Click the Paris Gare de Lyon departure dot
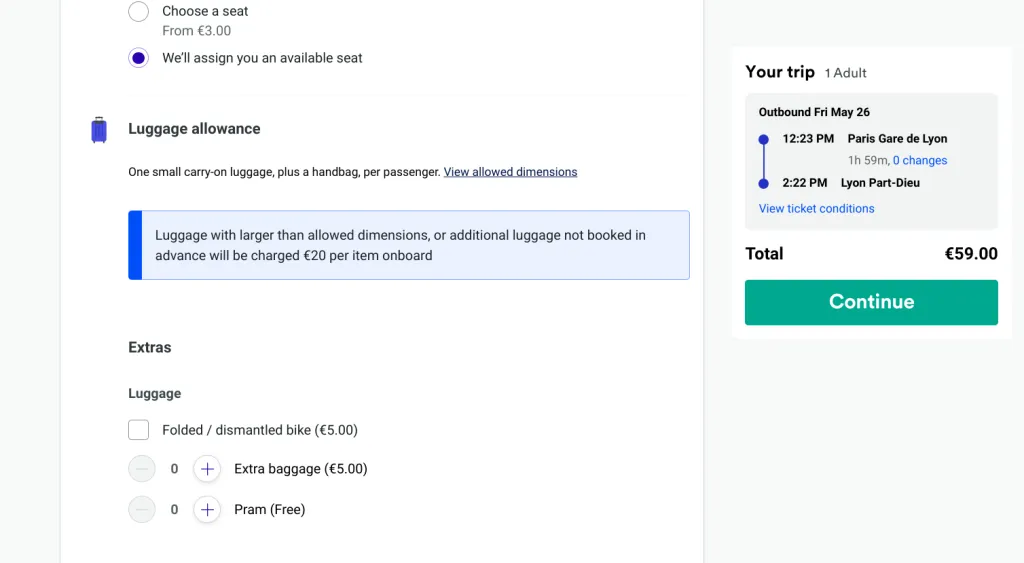This screenshot has height=563, width=1024. [x=763, y=139]
